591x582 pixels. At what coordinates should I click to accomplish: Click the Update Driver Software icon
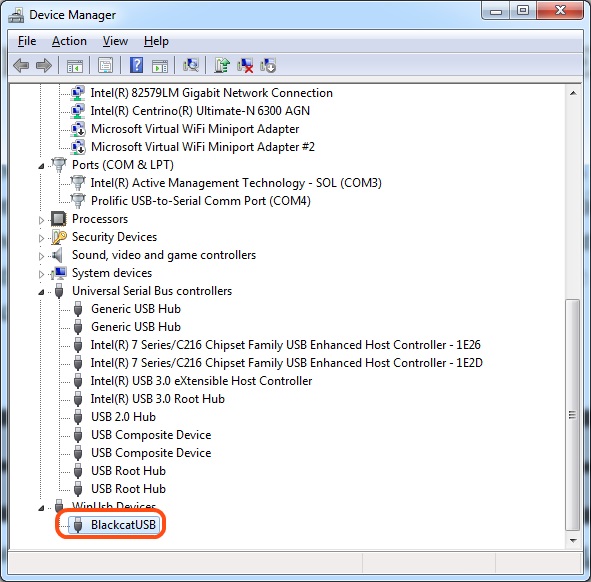coord(222,66)
